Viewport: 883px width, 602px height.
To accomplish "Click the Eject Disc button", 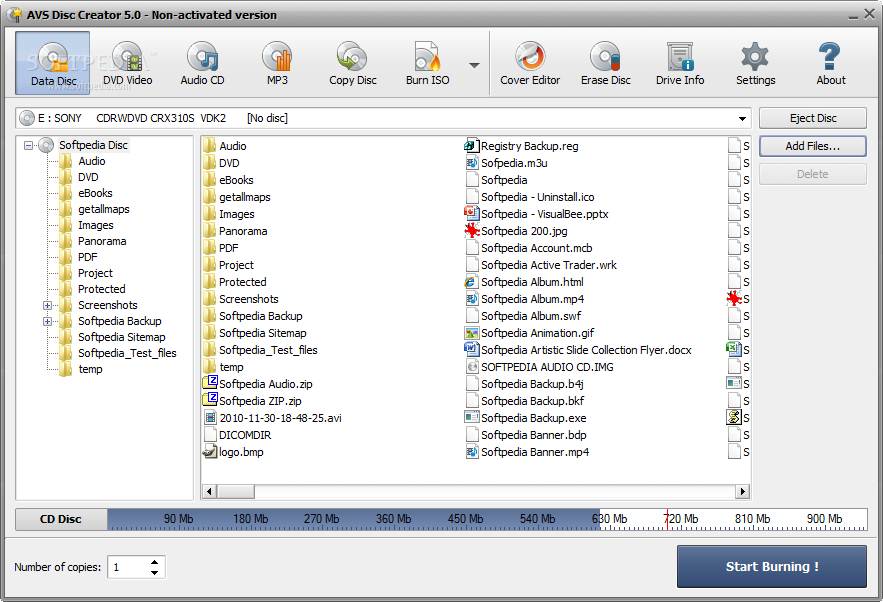I will point(813,118).
